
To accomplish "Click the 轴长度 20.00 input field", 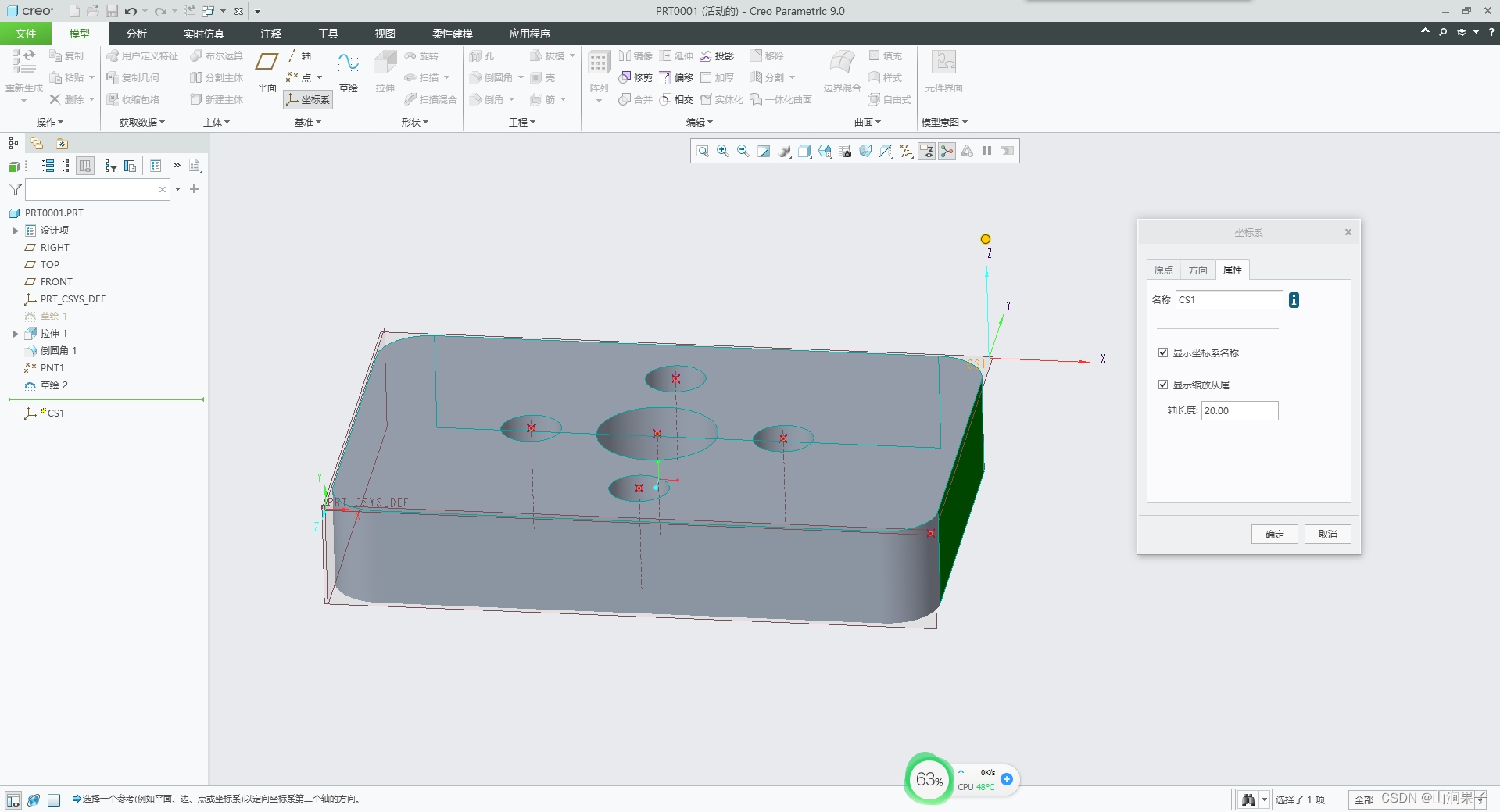I will (x=1240, y=411).
